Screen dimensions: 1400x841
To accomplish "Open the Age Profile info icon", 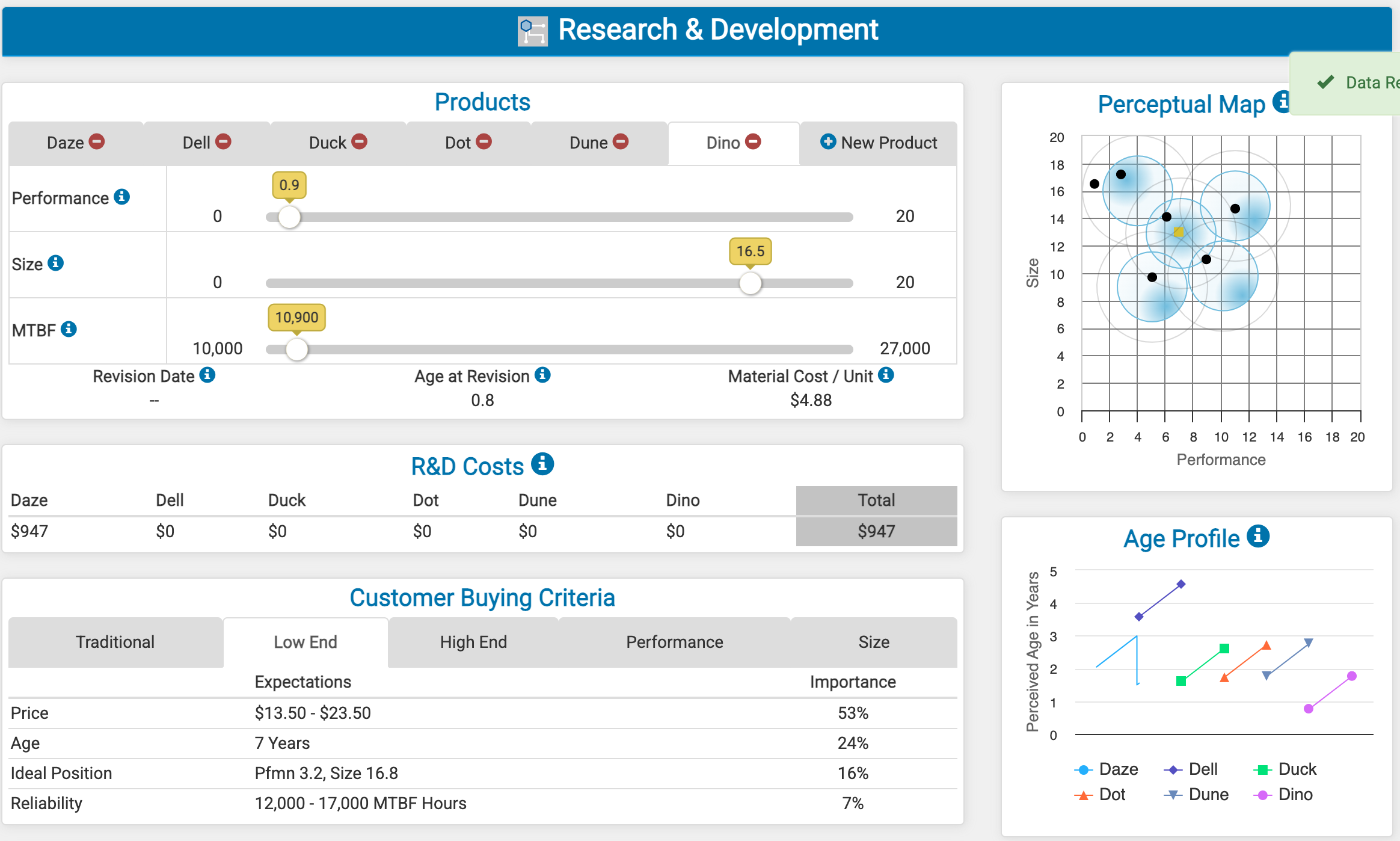I will tap(1257, 536).
